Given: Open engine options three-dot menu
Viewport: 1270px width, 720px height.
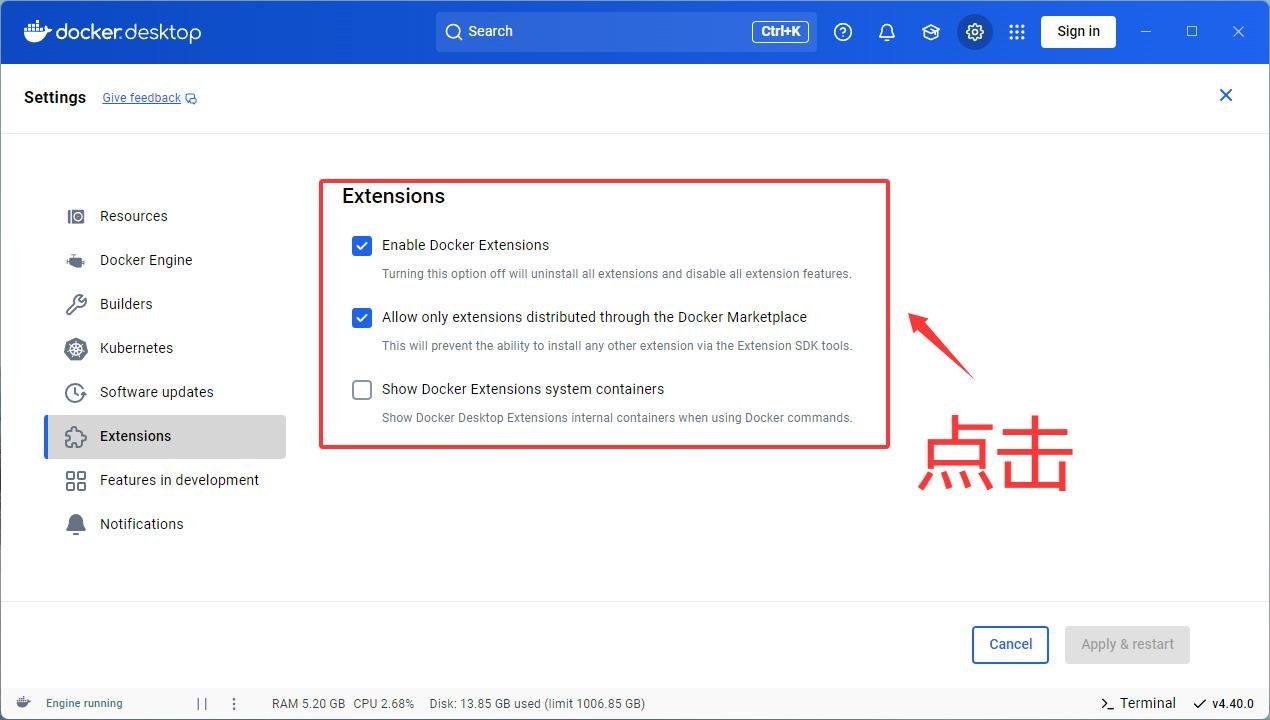Looking at the screenshot, I should pos(234,704).
